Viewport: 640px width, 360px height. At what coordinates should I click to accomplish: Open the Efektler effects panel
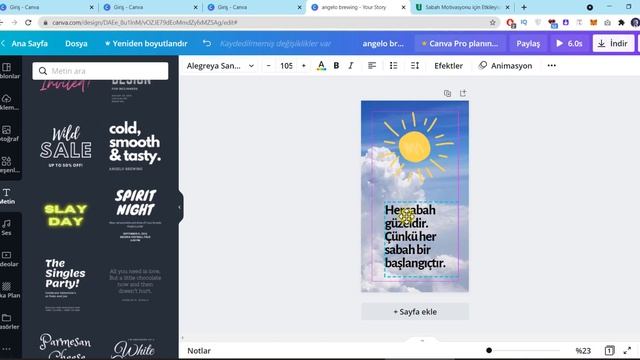point(448,66)
